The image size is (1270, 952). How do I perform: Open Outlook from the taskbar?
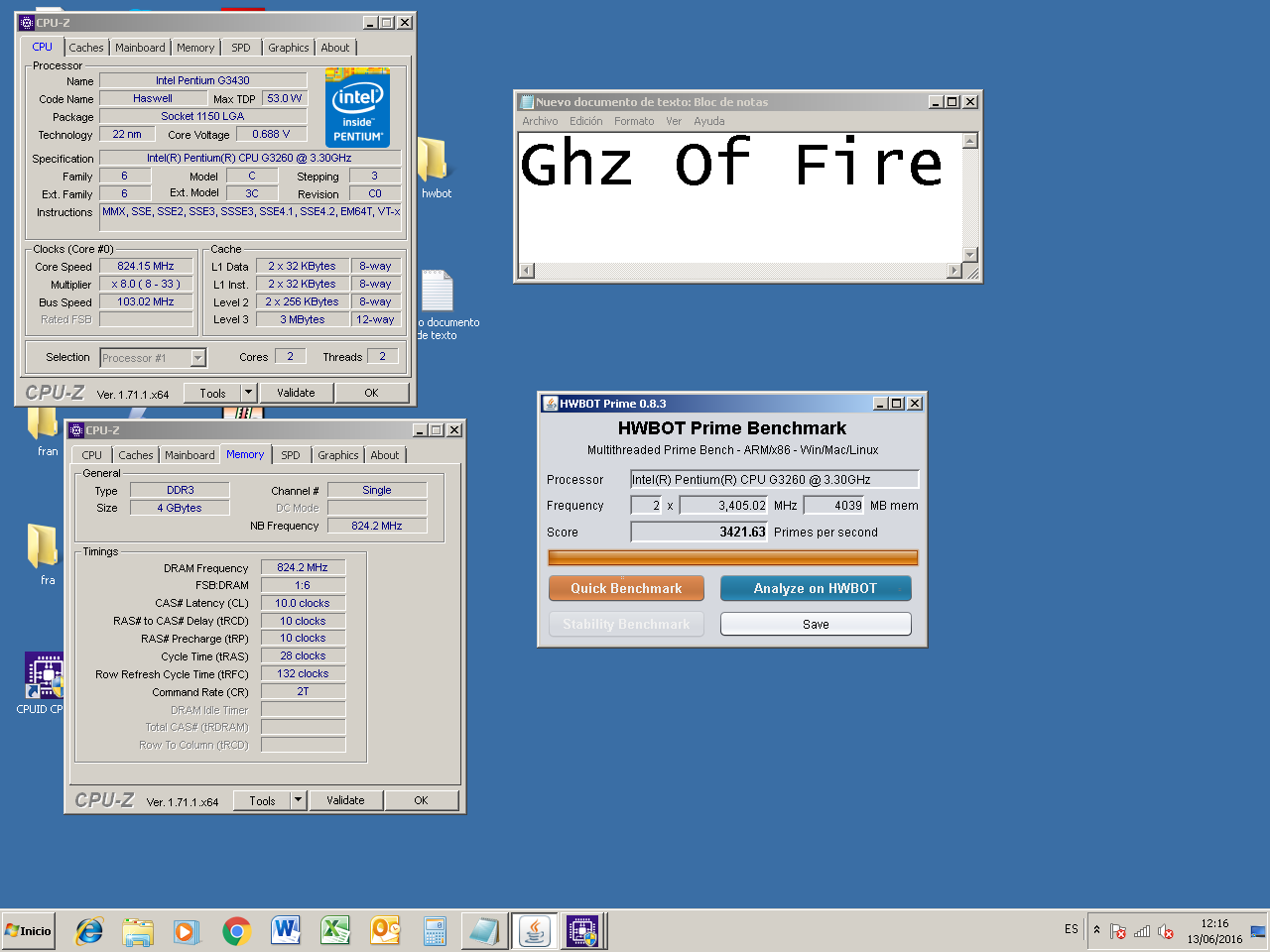385,931
